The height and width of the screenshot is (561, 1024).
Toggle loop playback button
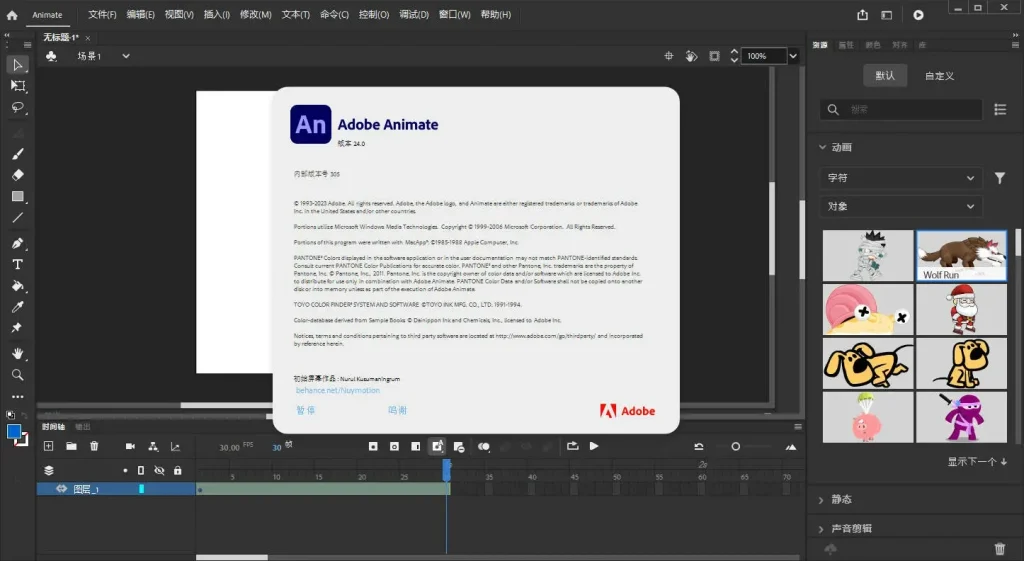(x=573, y=446)
